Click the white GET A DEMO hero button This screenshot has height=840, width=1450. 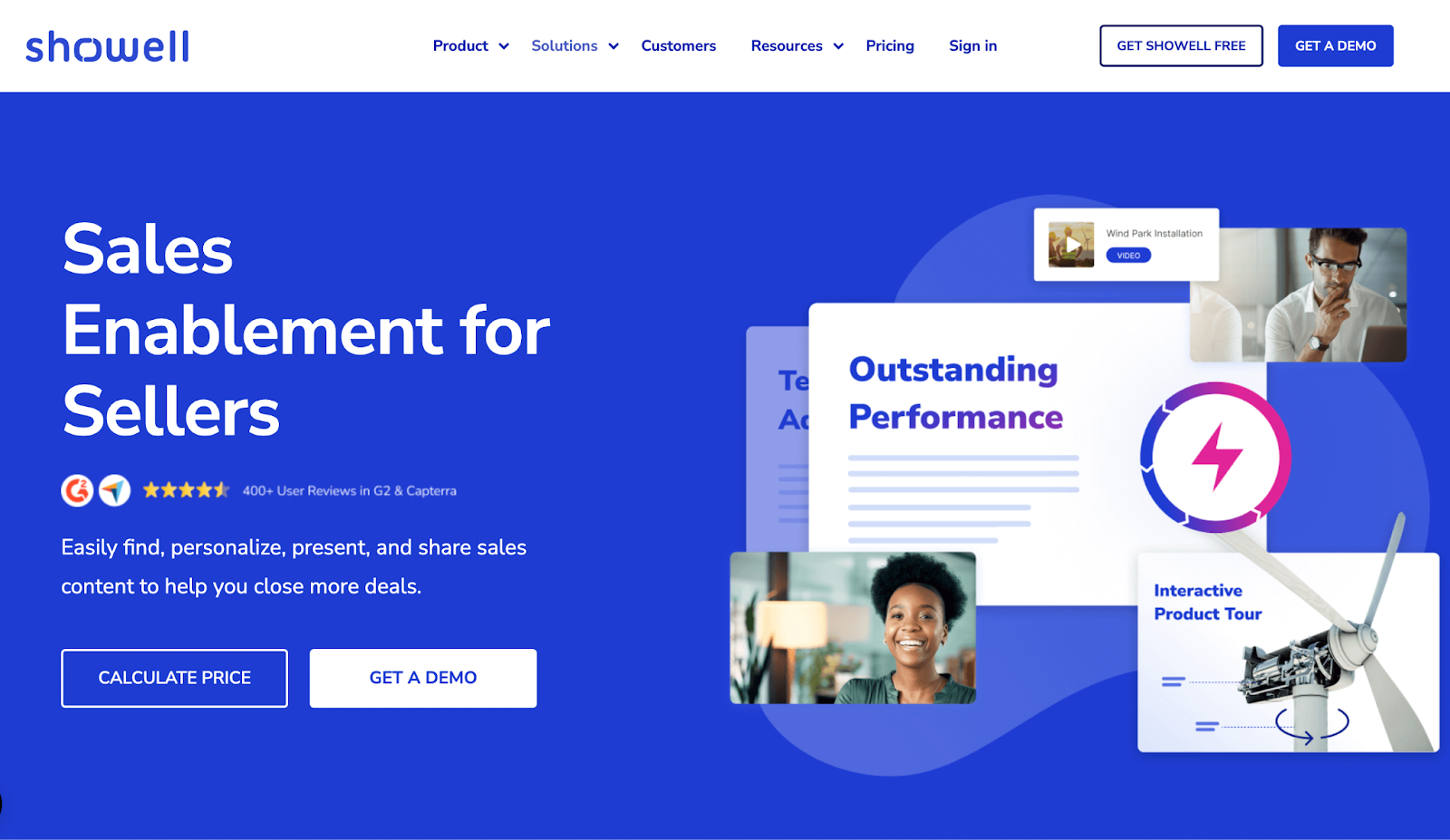[423, 678]
